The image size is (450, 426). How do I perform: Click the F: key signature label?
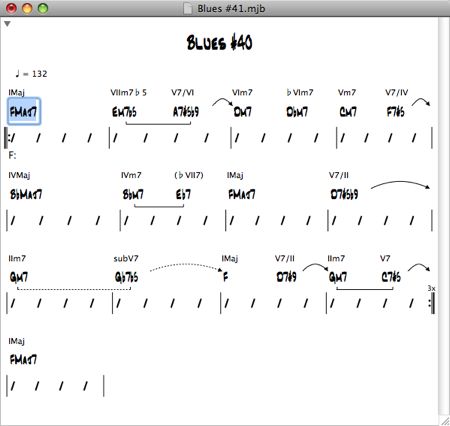pyautogui.click(x=12, y=155)
